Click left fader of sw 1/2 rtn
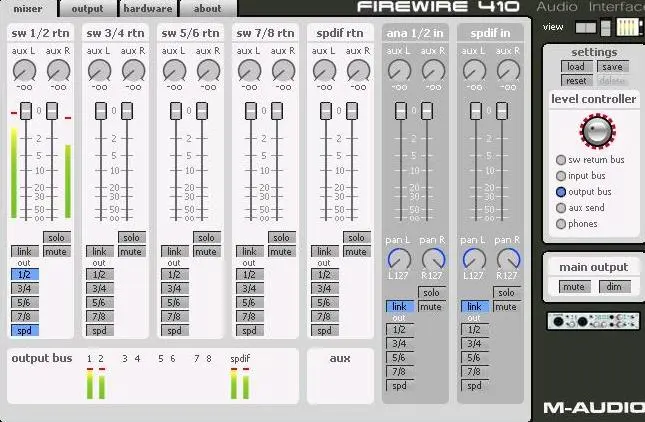This screenshot has width=645, height=422. tap(26, 111)
